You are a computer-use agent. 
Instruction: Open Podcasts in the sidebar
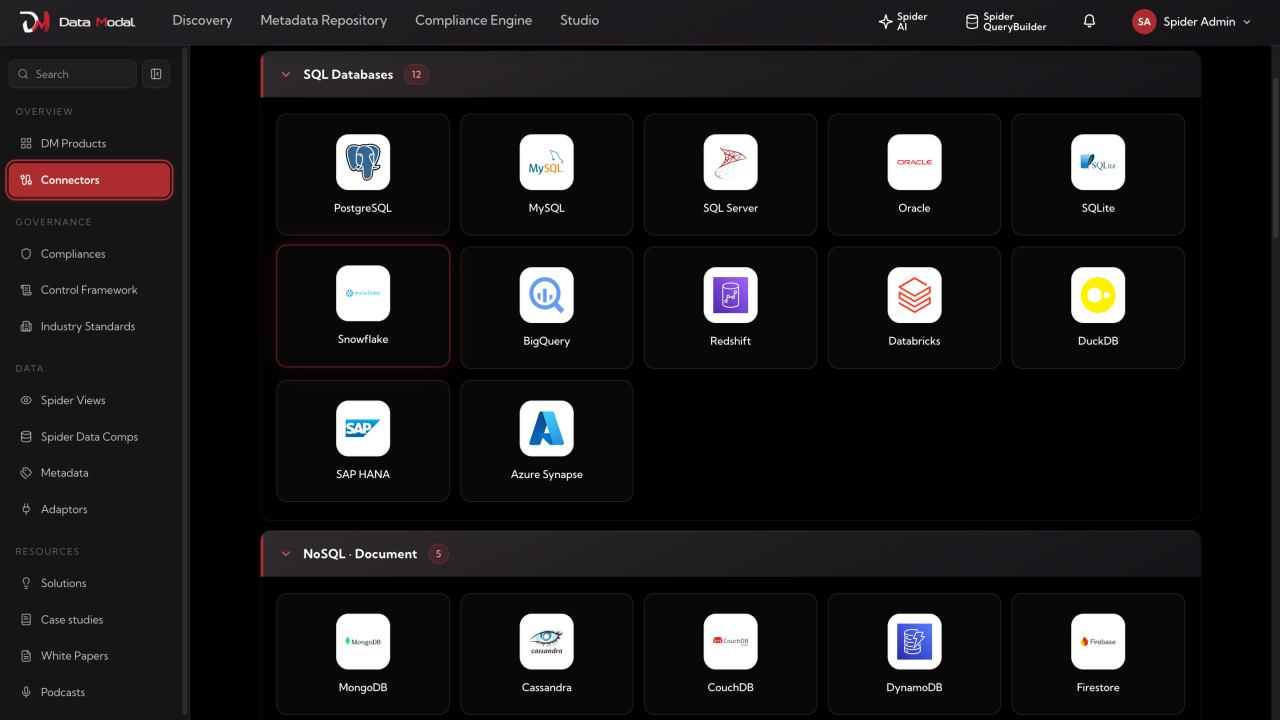click(x=90, y=692)
